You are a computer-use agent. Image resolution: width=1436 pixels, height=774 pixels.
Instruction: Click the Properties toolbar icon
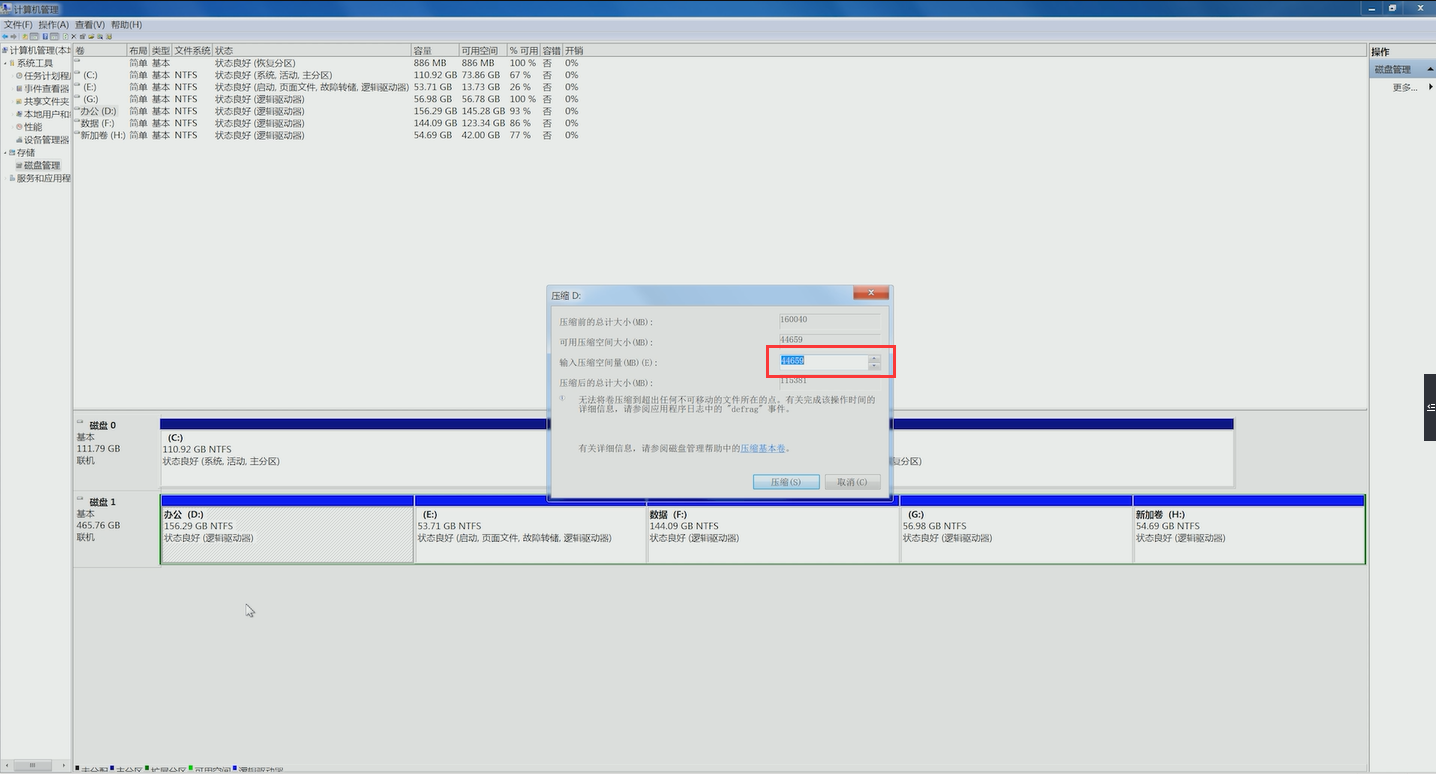tap(82, 37)
